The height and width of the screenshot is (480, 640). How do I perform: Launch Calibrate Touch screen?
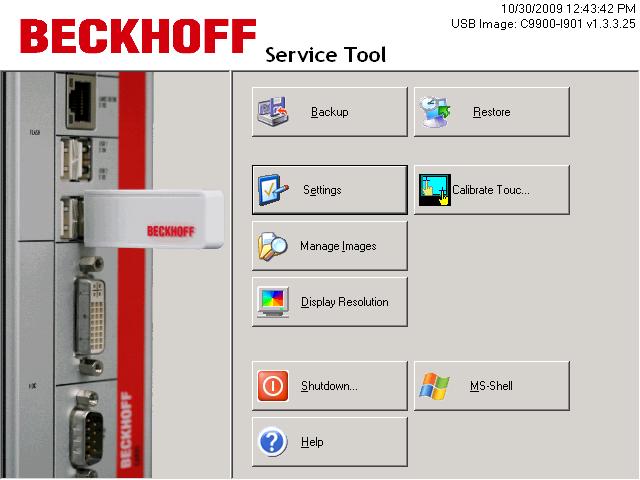(491, 190)
